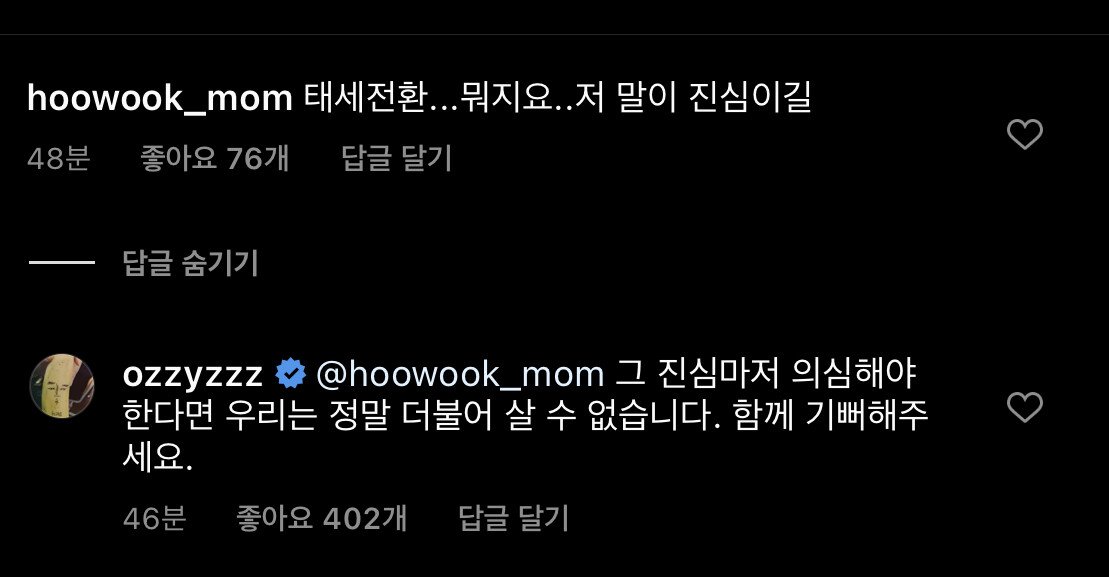Open the ozzyzzz profile picture avatar

[x=62, y=386]
